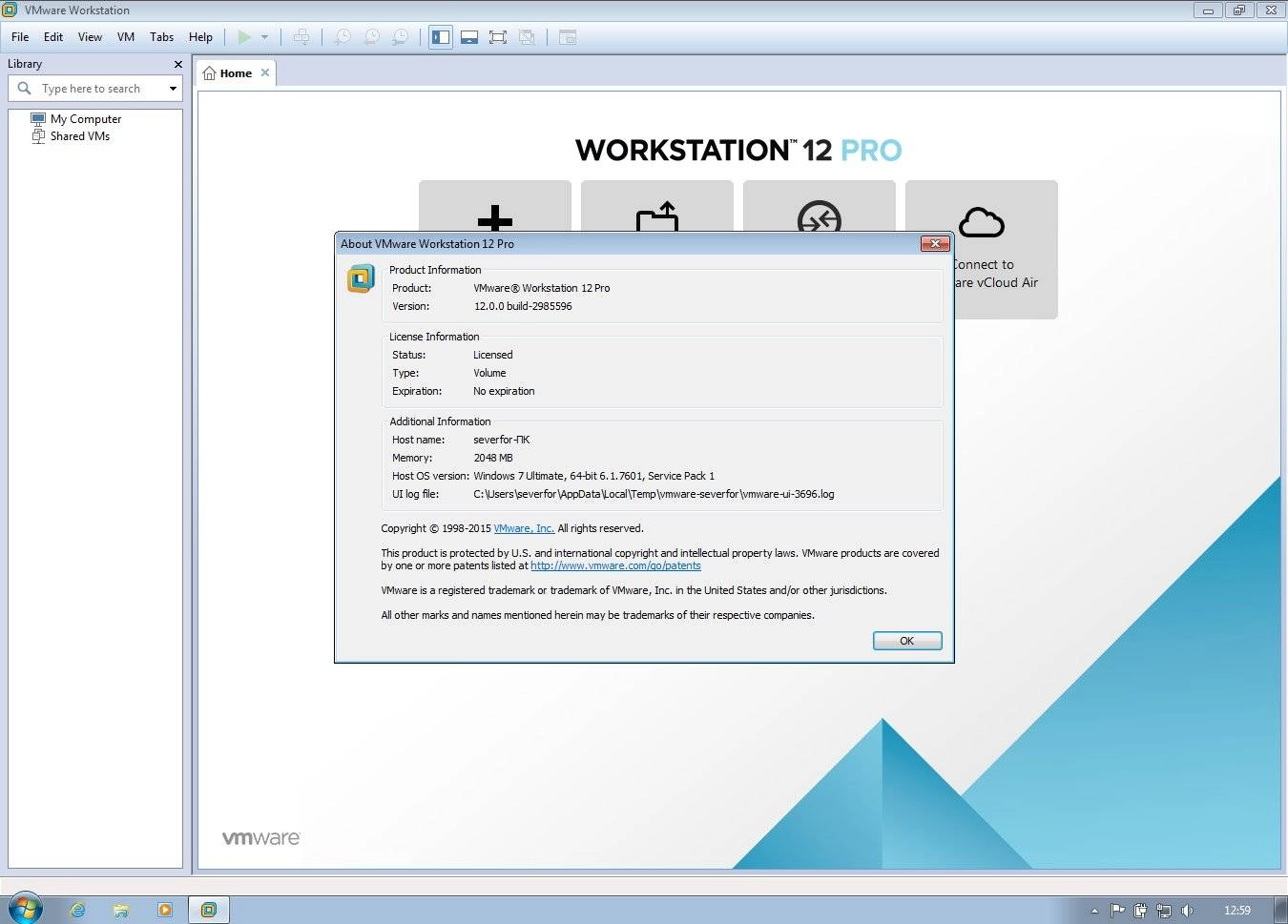This screenshot has width=1288, height=924.
Task: Enter full screen mode via toolbar icon
Action: pos(498,37)
